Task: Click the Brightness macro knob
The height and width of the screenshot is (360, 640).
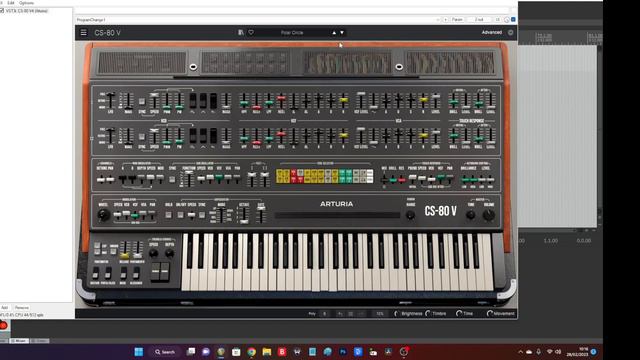Action: [x=397, y=313]
